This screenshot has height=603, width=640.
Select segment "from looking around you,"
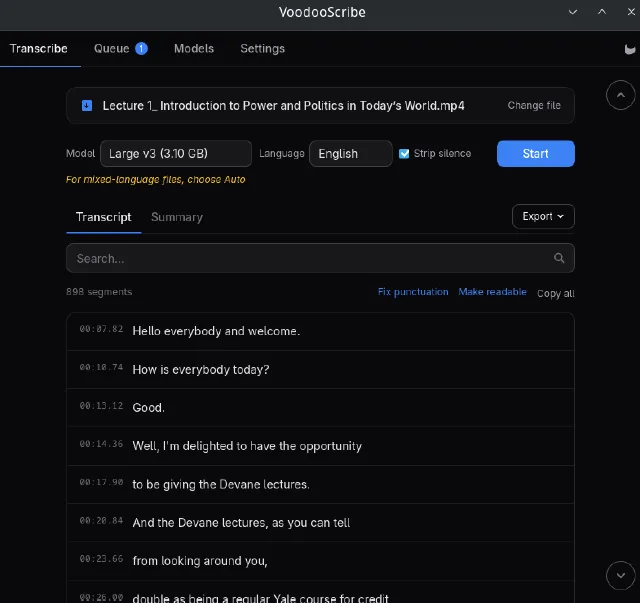(x=320, y=561)
